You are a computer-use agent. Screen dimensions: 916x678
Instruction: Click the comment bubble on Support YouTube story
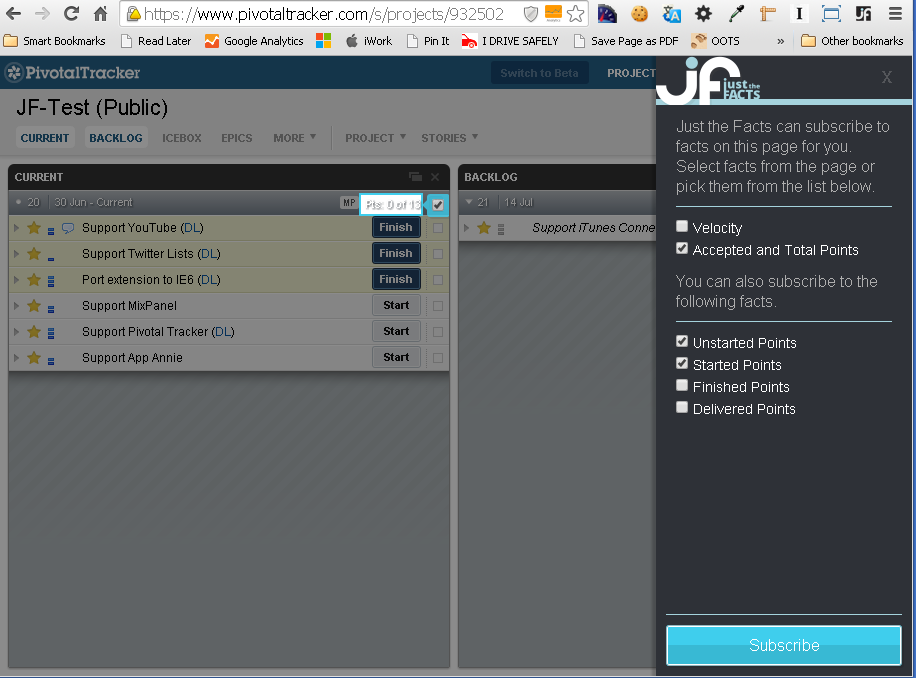[68, 228]
